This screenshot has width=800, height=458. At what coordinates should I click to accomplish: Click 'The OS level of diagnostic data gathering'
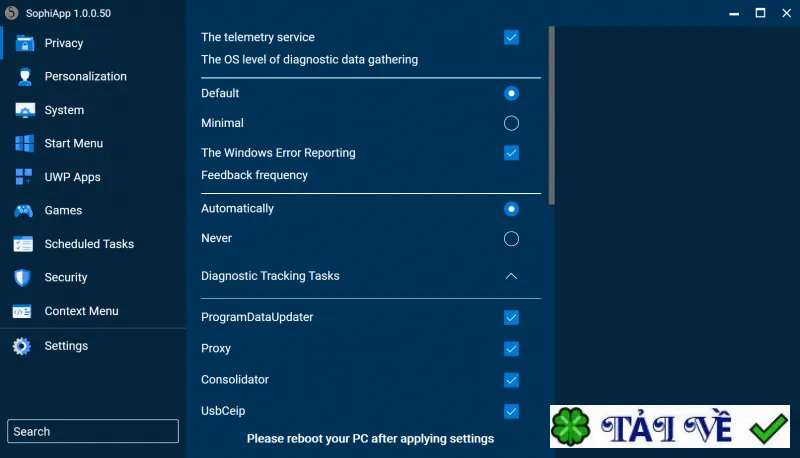[x=309, y=60]
